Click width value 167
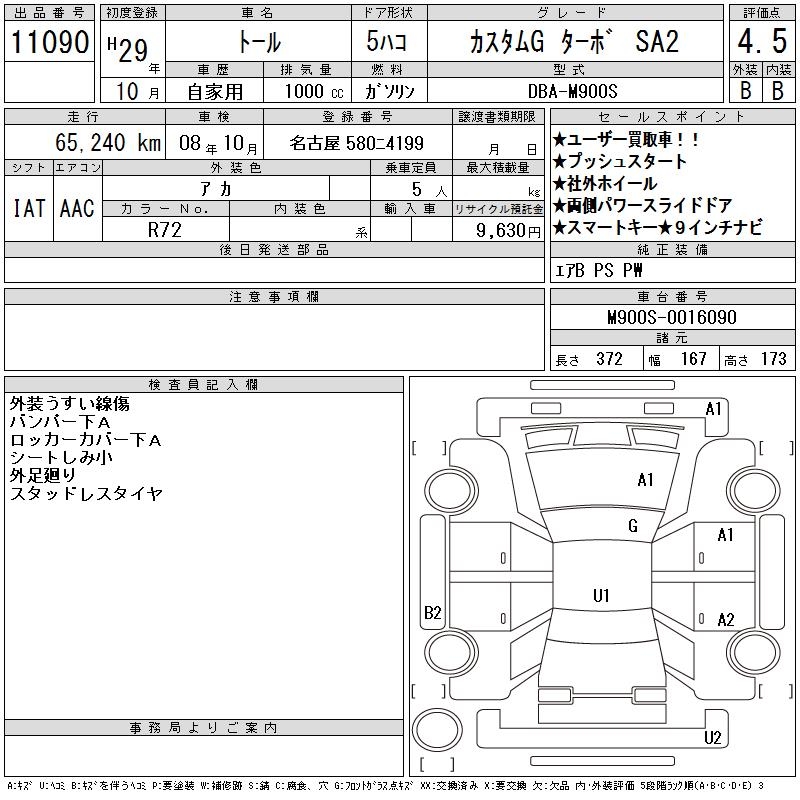 [693, 359]
